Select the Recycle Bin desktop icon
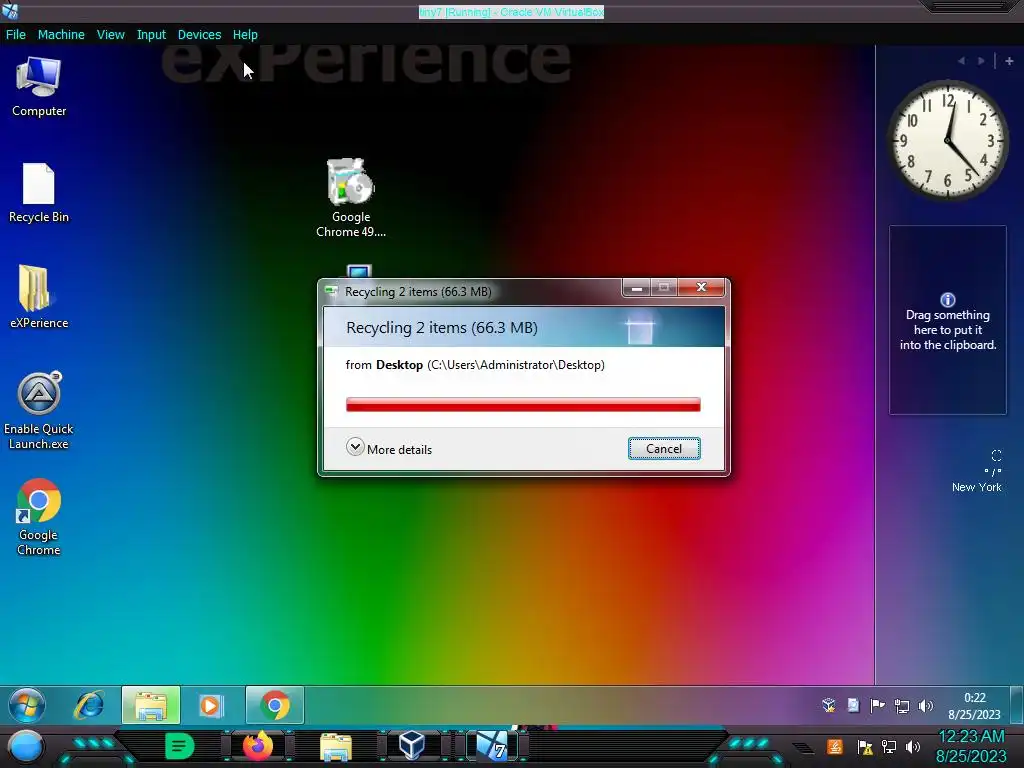1024x768 pixels. tap(39, 193)
